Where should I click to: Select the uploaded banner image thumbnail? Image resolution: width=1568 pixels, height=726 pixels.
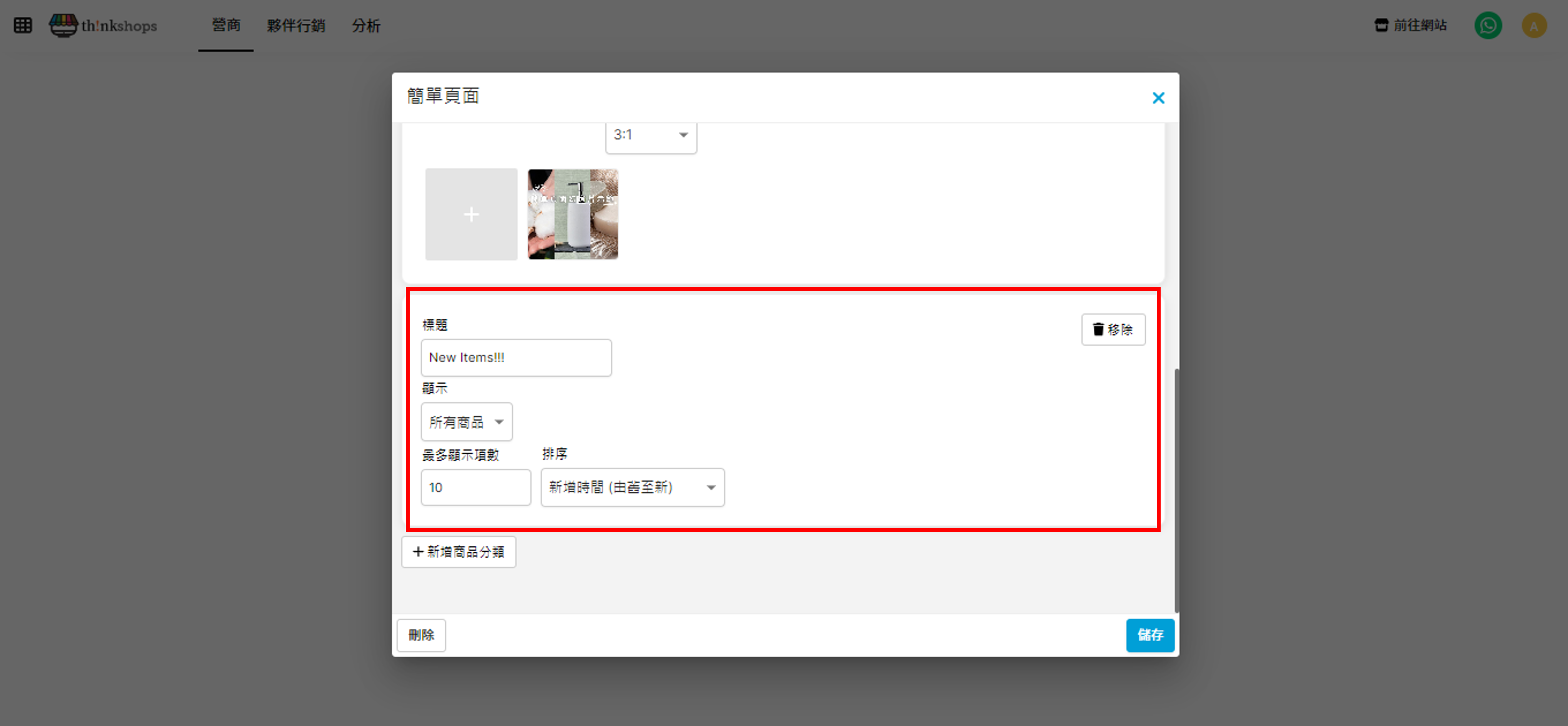tap(573, 214)
